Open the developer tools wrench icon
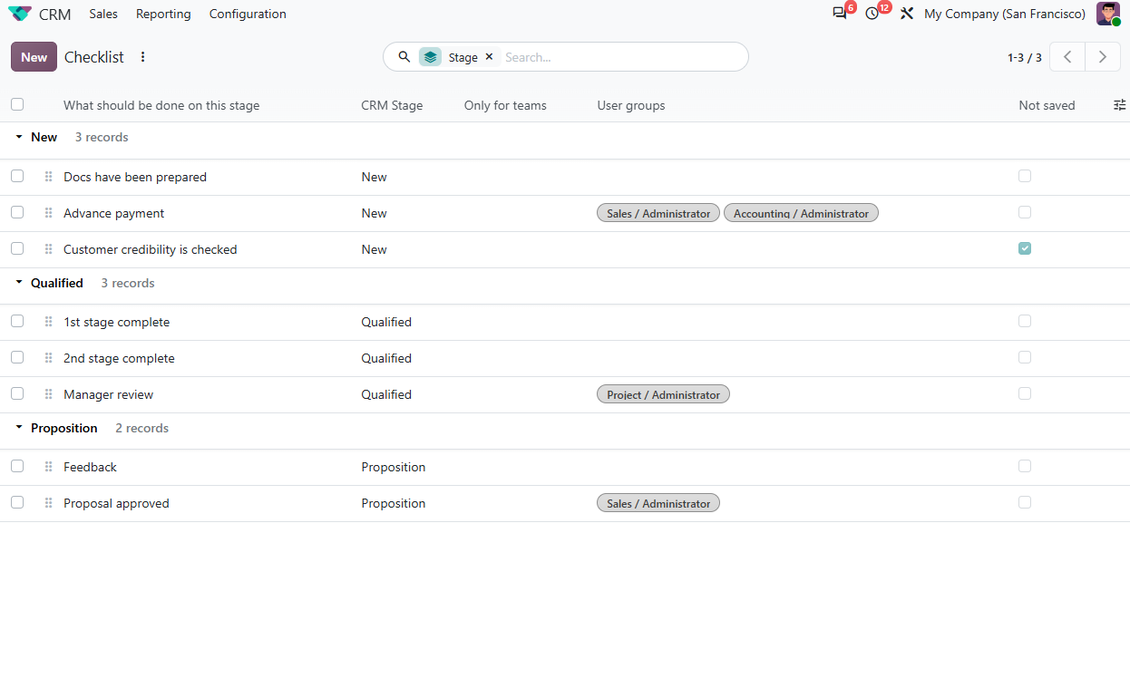This screenshot has width=1130, height=688. point(907,14)
